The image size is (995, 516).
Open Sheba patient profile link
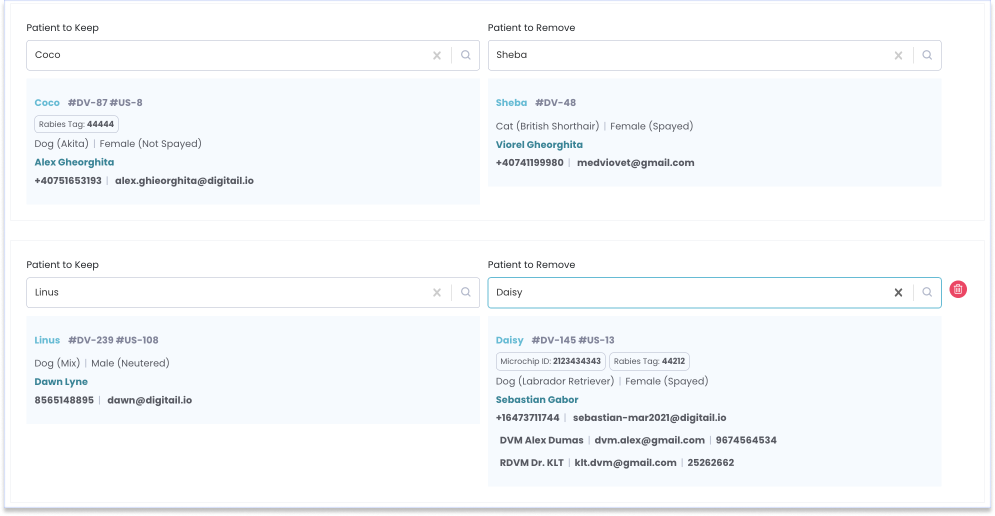511,103
